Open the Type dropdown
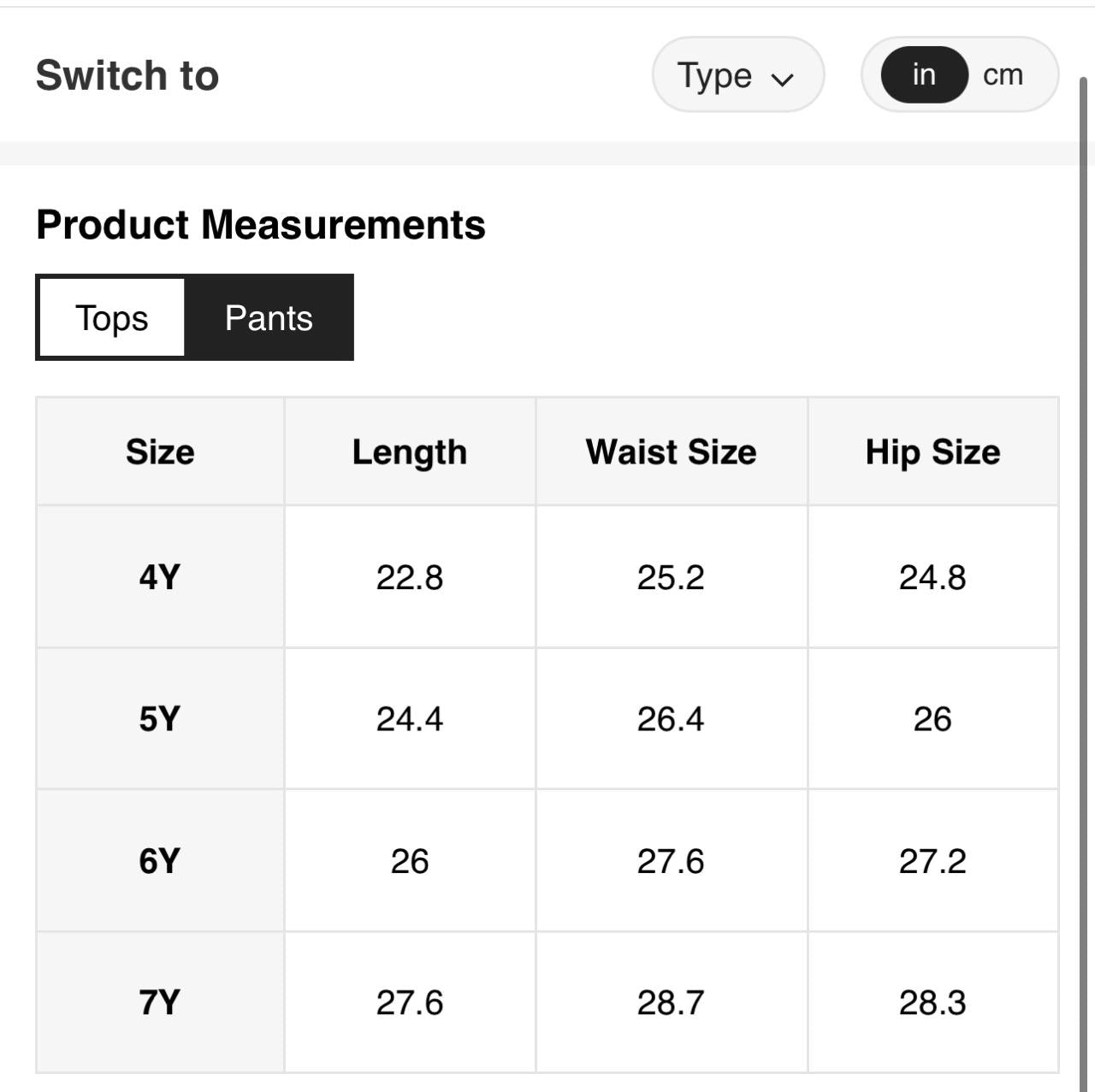The width and height of the screenshot is (1095, 1092). 737,75
